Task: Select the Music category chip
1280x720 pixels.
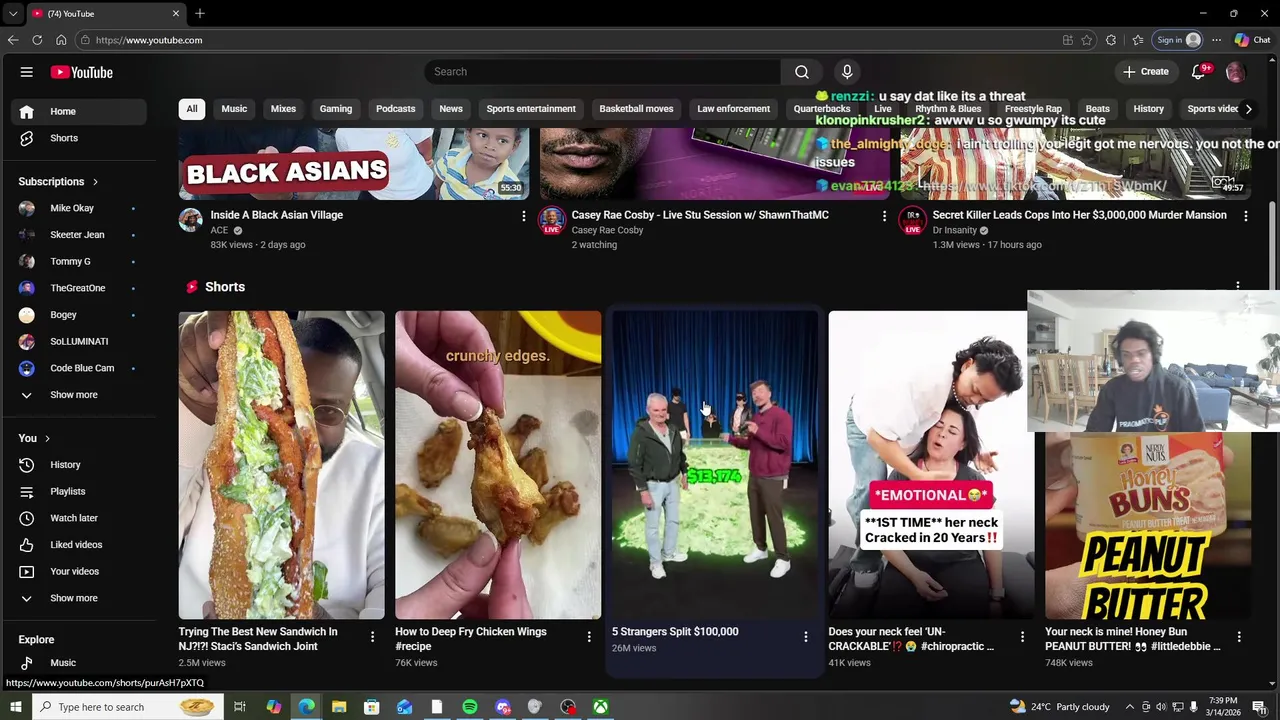Action: tap(234, 109)
